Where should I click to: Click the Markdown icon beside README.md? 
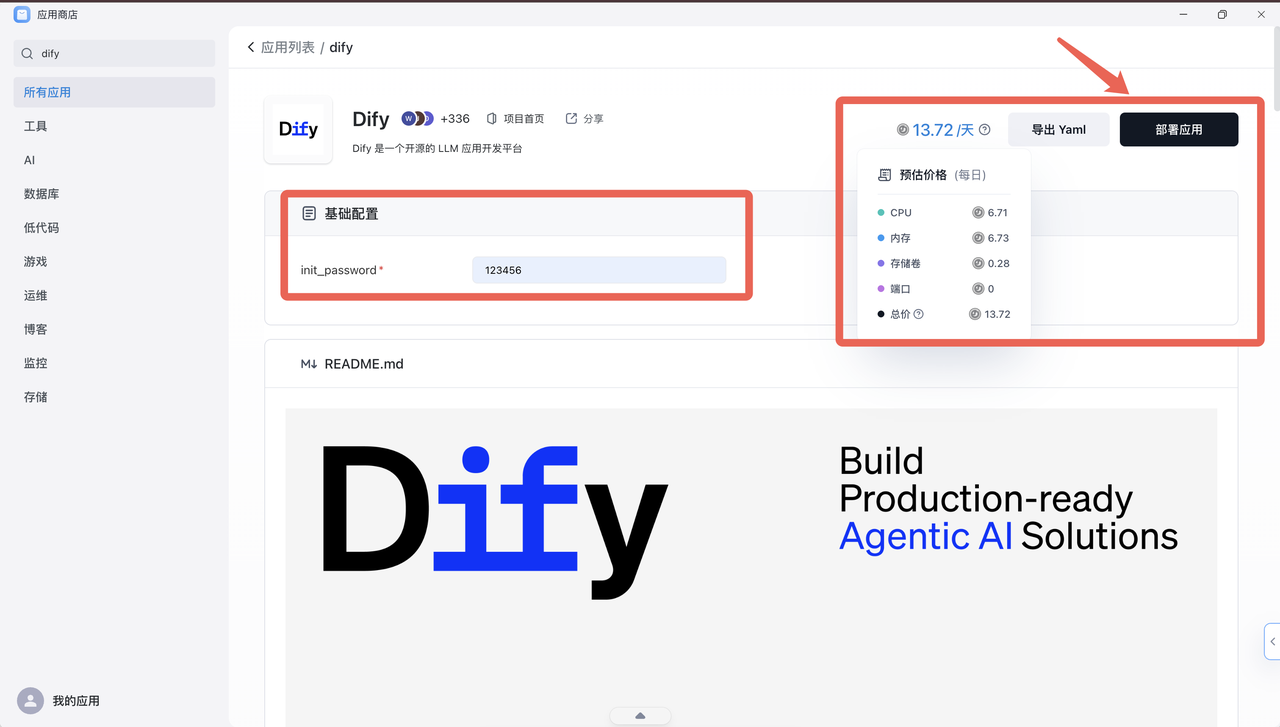point(309,364)
